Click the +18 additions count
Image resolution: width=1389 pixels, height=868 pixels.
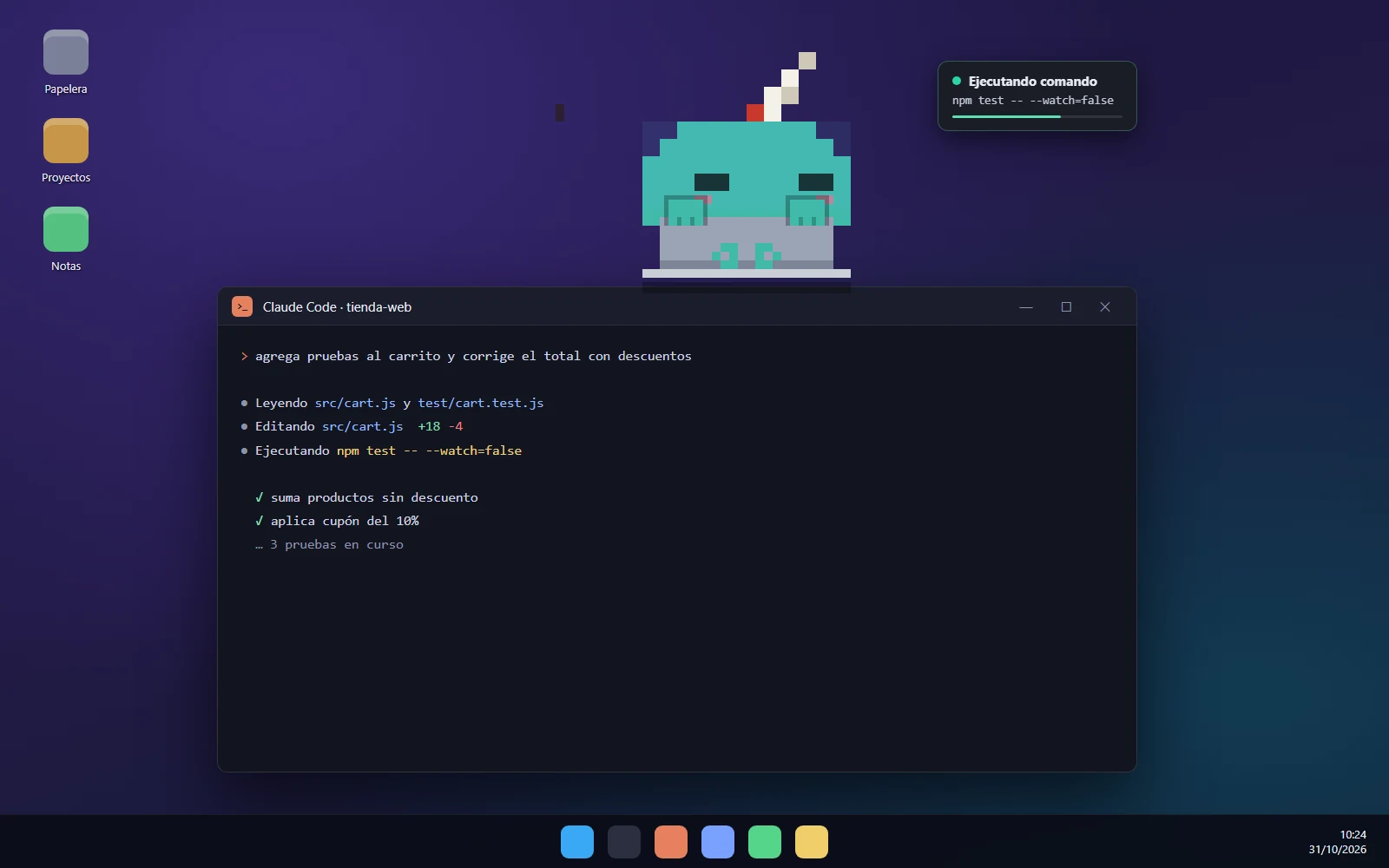[x=429, y=426]
